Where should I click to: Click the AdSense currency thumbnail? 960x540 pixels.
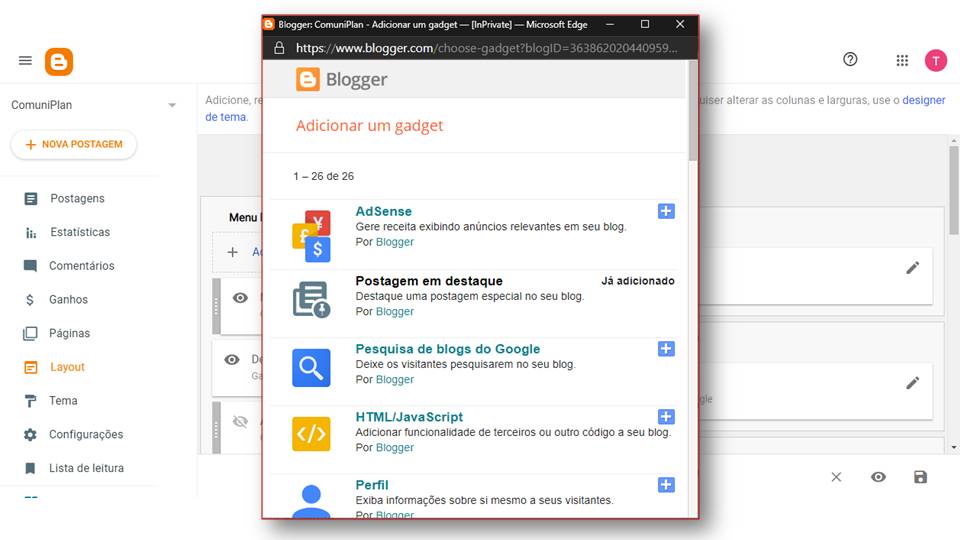click(311, 236)
